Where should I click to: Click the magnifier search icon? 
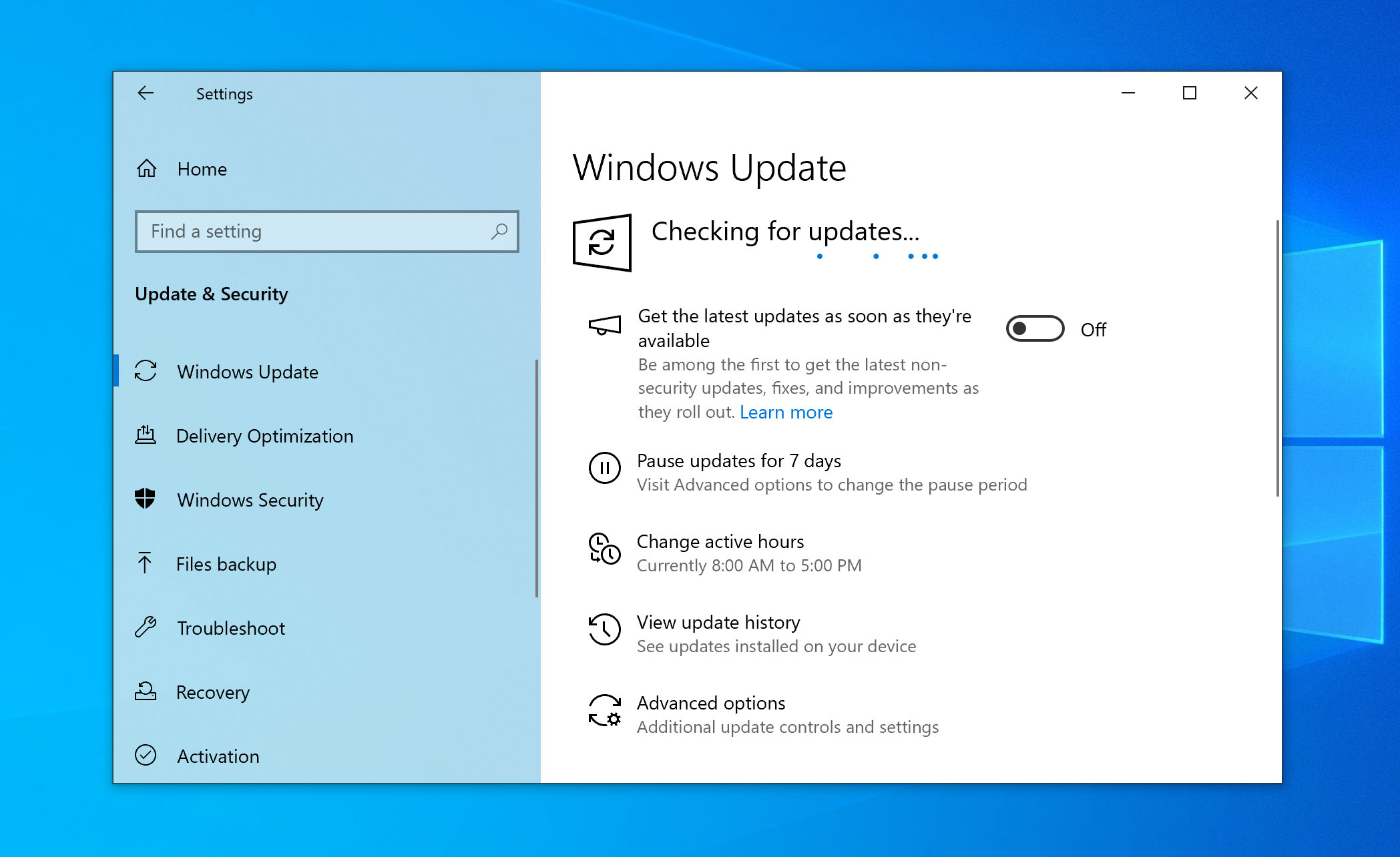click(x=499, y=231)
